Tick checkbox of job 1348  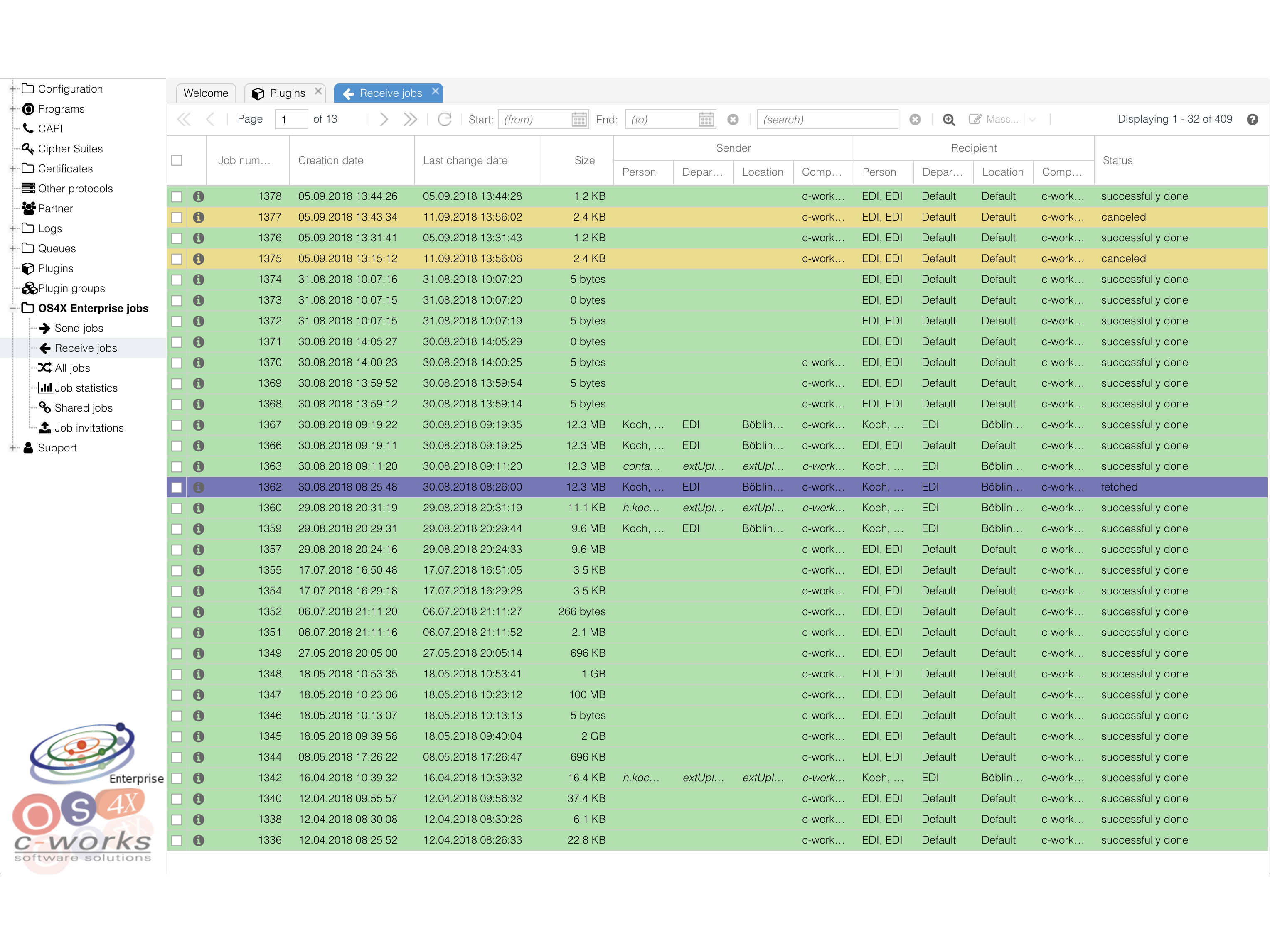(x=177, y=674)
